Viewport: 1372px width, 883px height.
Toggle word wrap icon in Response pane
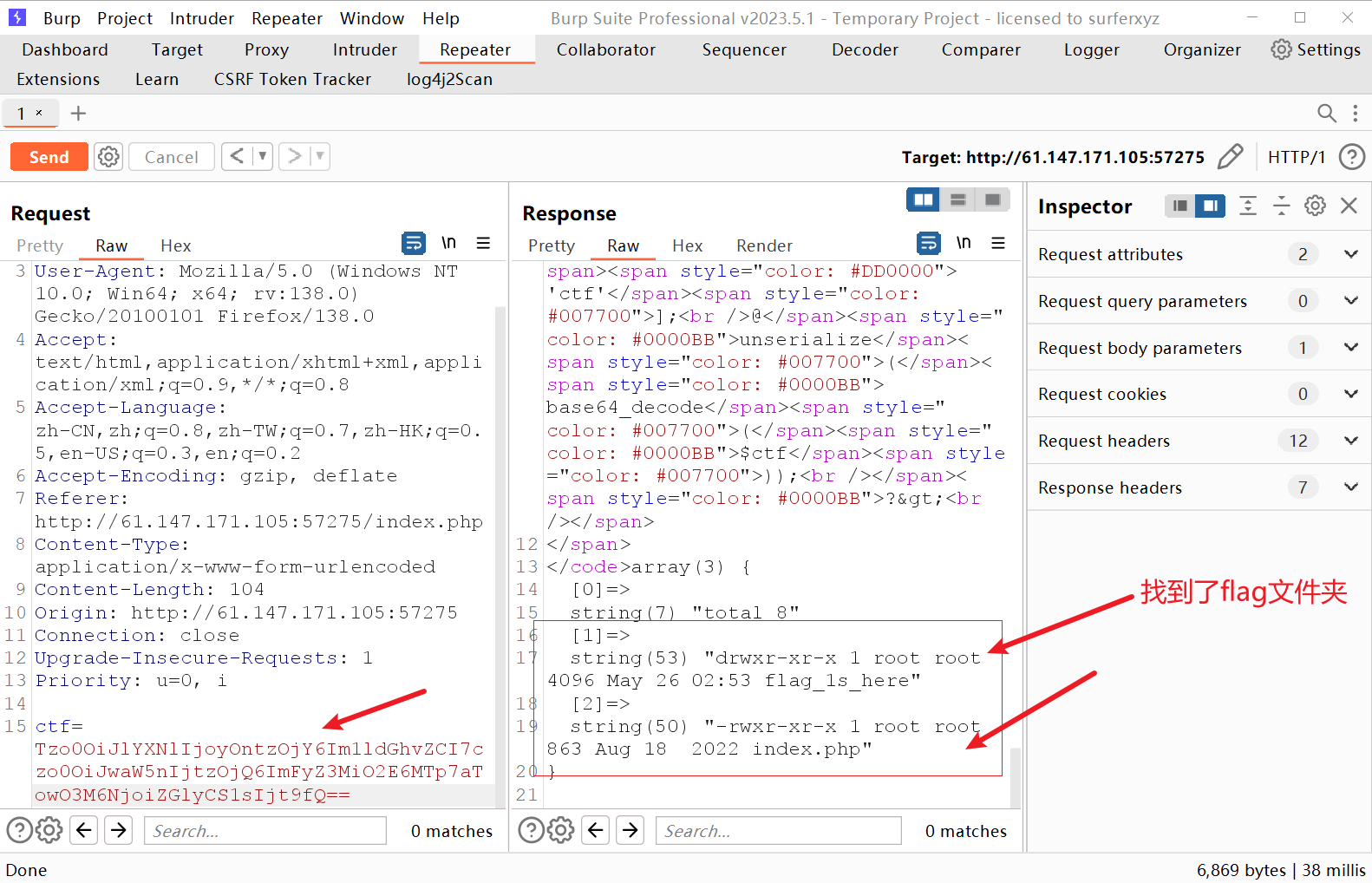pyautogui.click(x=928, y=243)
